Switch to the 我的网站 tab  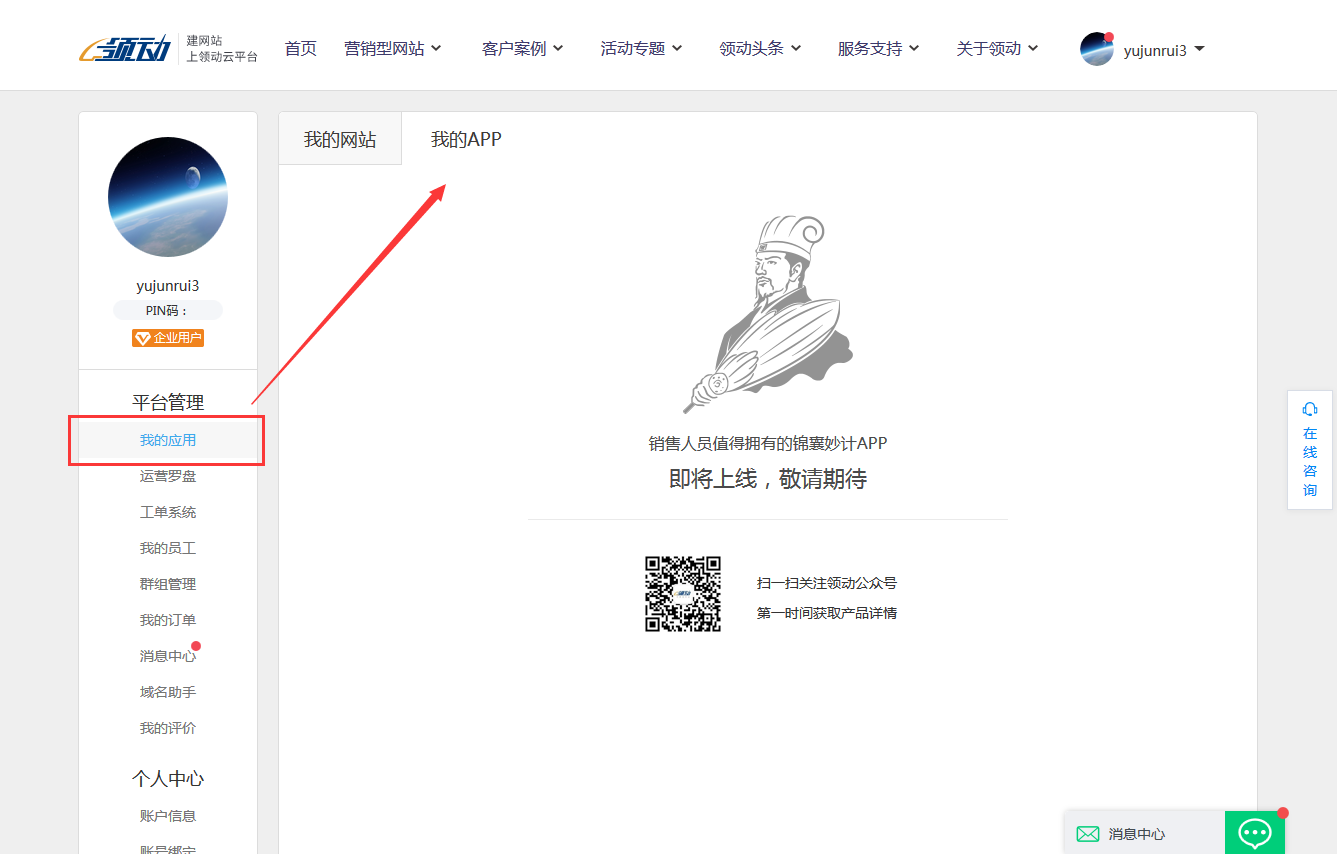pyautogui.click(x=340, y=139)
